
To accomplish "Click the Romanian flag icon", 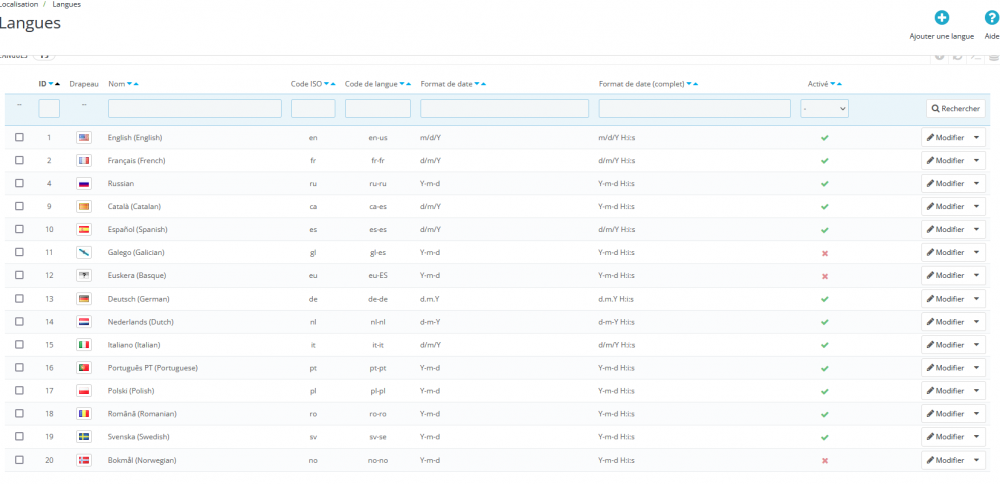I will [84, 413].
